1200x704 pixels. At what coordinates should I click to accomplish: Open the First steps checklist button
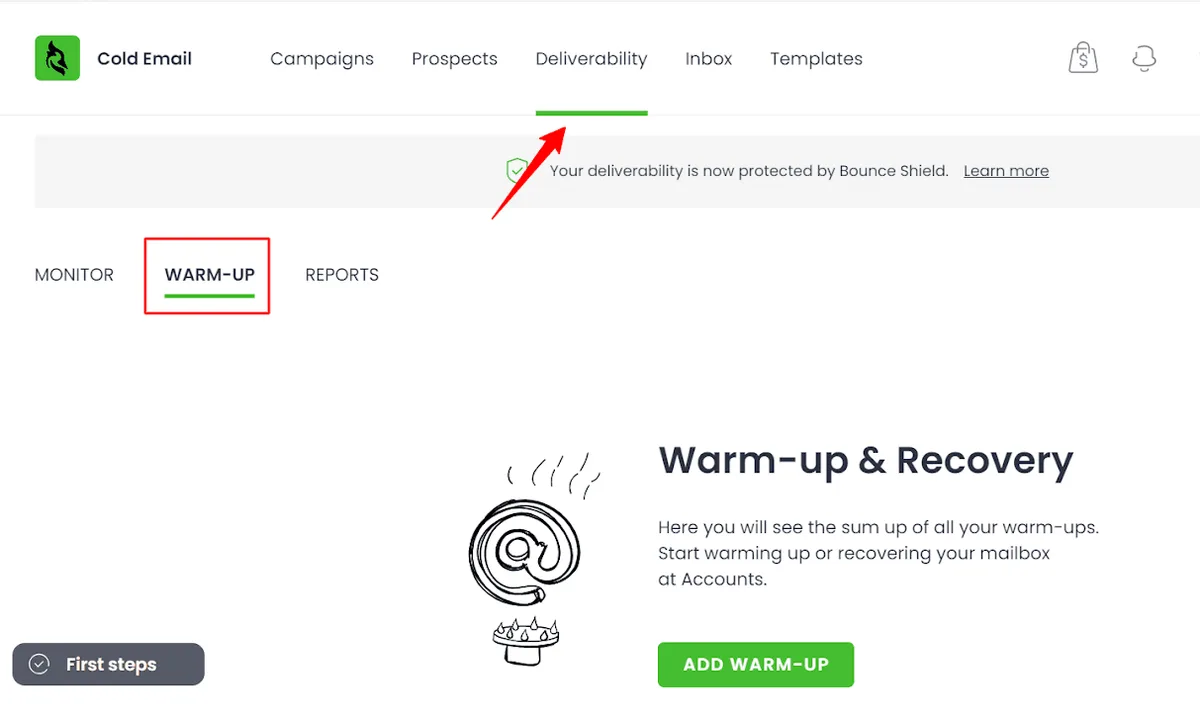coord(108,664)
